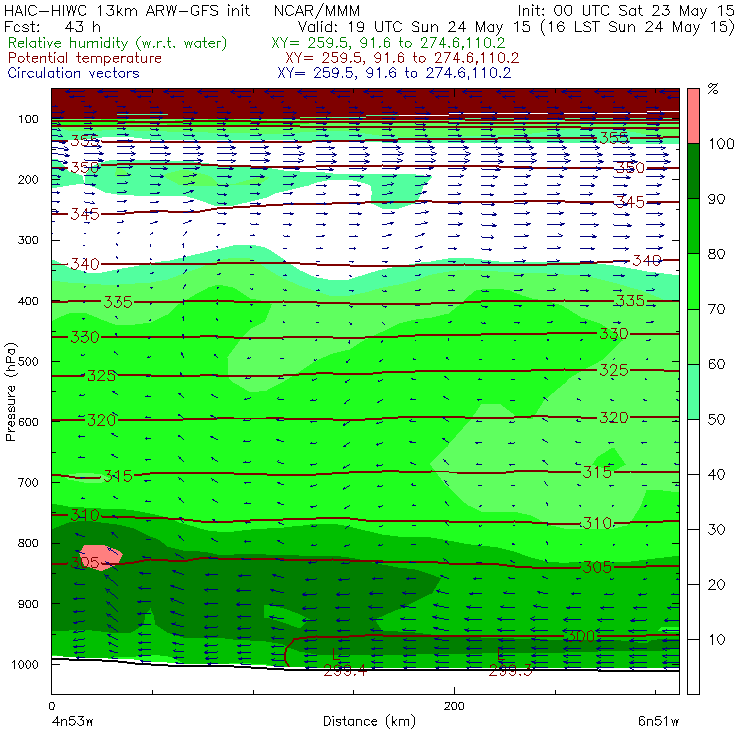Click the '299.3' low marker label
740x740 pixels.
pos(510,670)
